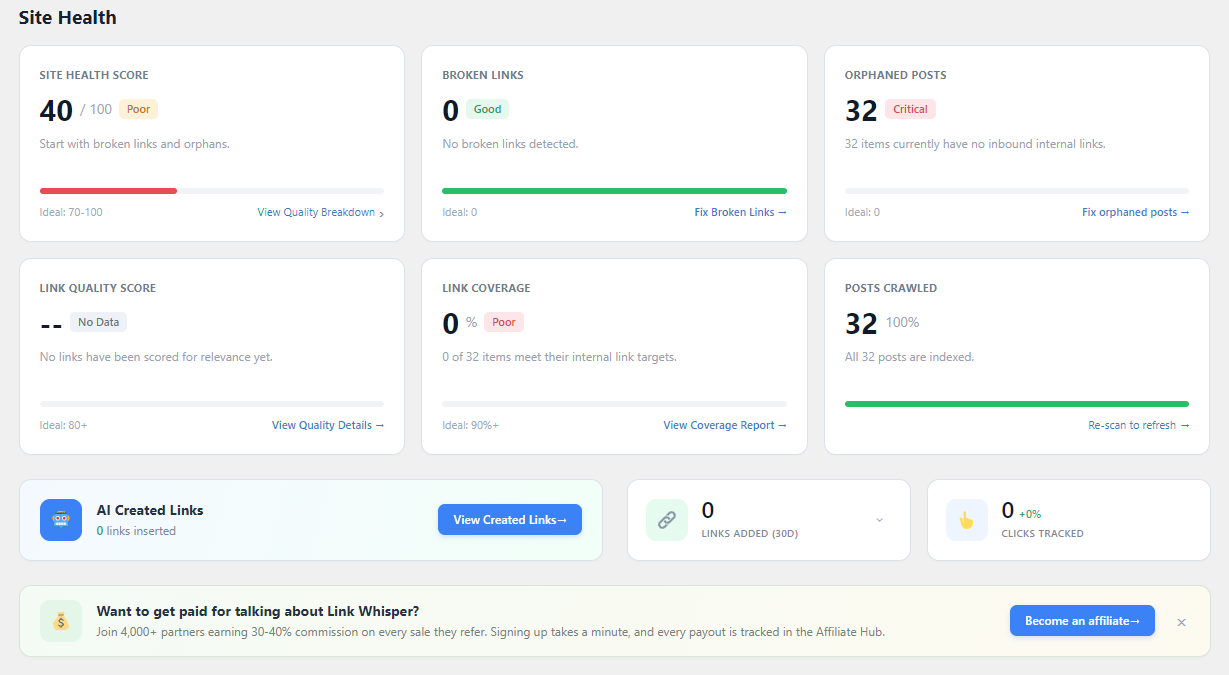Click the Poor badge beside 40 / 100
The image size is (1229, 675).
[138, 109]
